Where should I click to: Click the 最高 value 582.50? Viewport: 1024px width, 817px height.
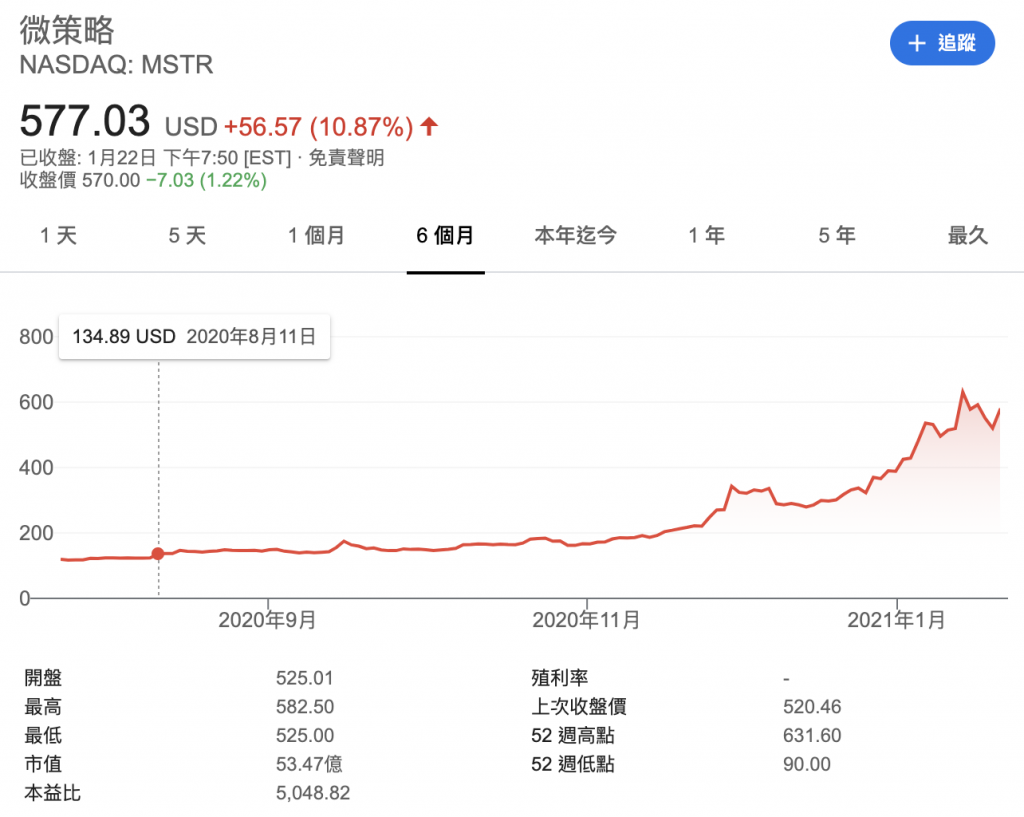click(x=304, y=707)
